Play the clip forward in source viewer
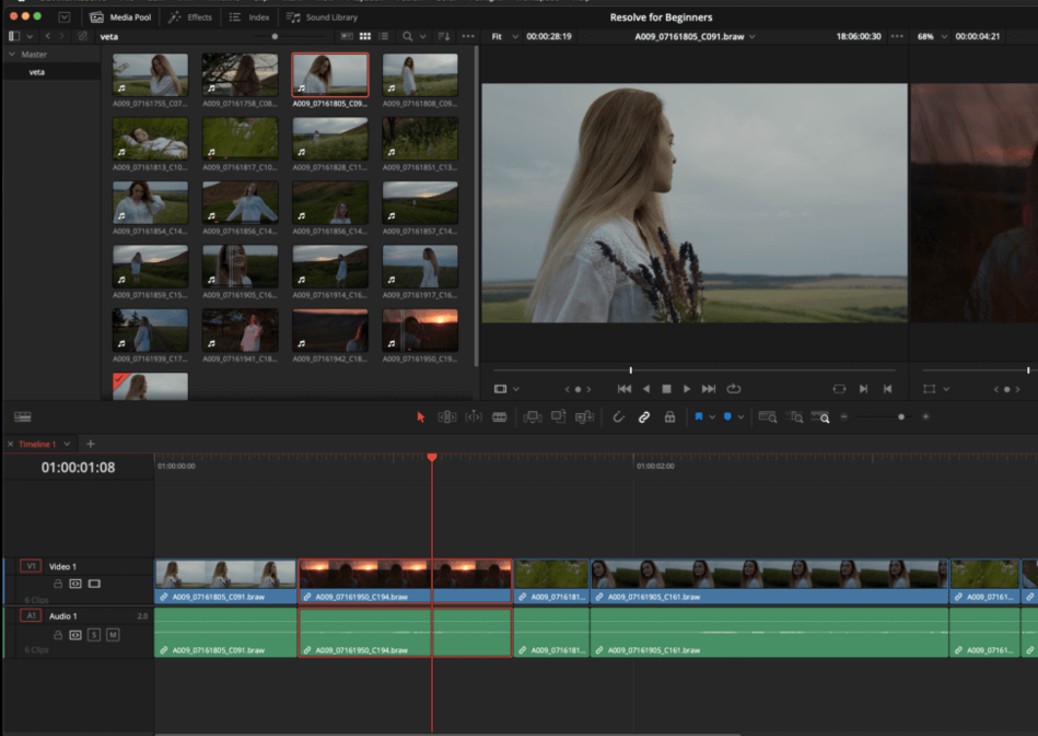Image resolution: width=1038 pixels, height=736 pixels. [x=687, y=389]
